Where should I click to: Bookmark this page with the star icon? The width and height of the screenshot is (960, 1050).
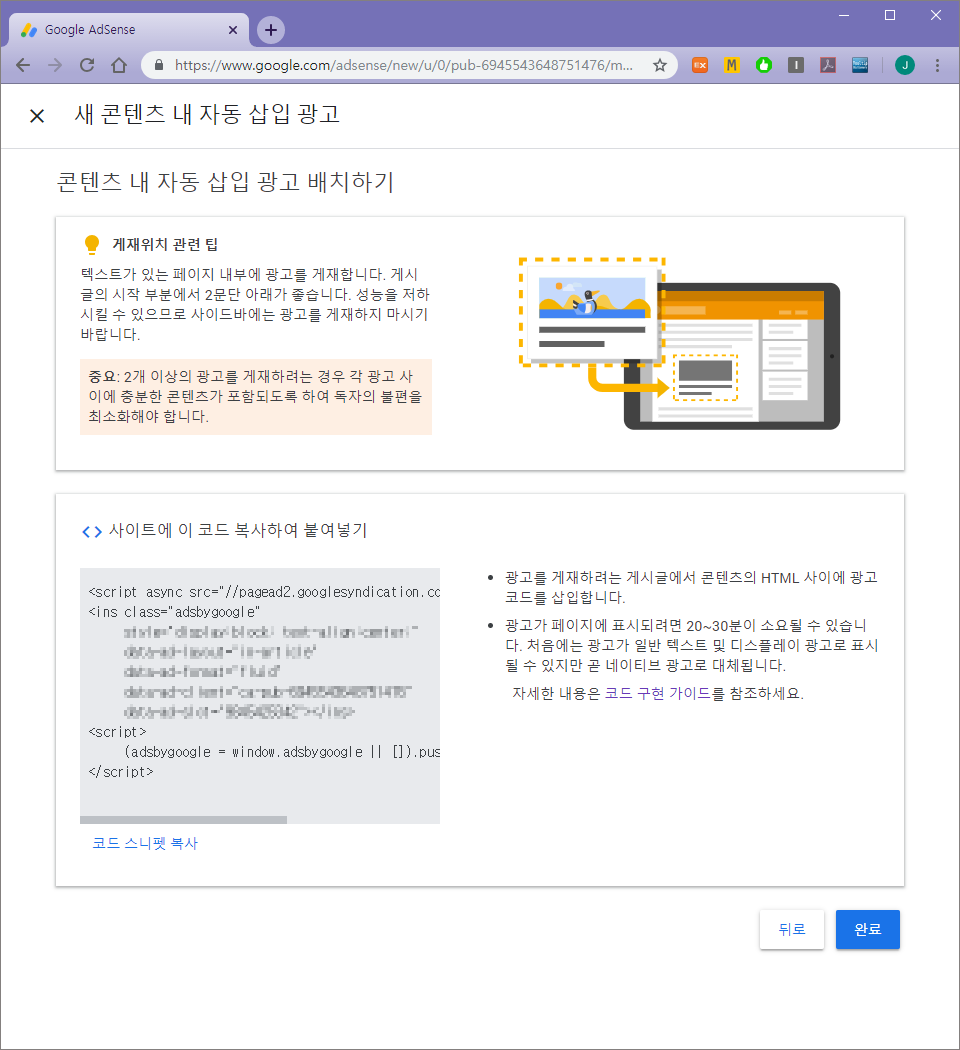[x=660, y=65]
